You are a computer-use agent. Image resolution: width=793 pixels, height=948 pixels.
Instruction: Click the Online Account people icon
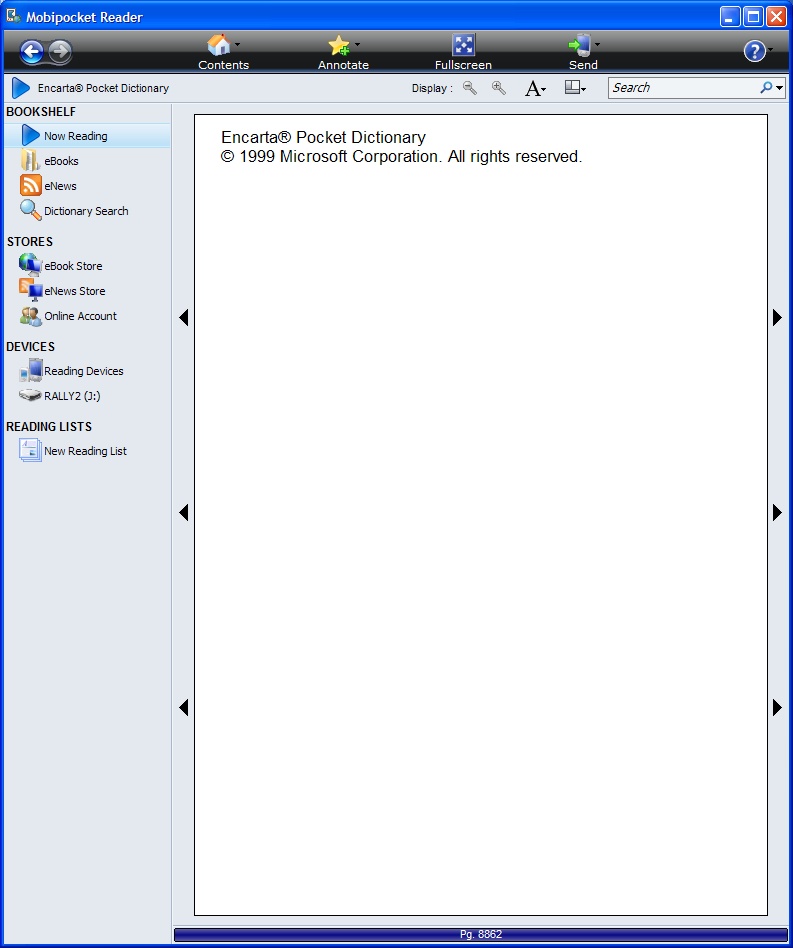pyautogui.click(x=31, y=316)
